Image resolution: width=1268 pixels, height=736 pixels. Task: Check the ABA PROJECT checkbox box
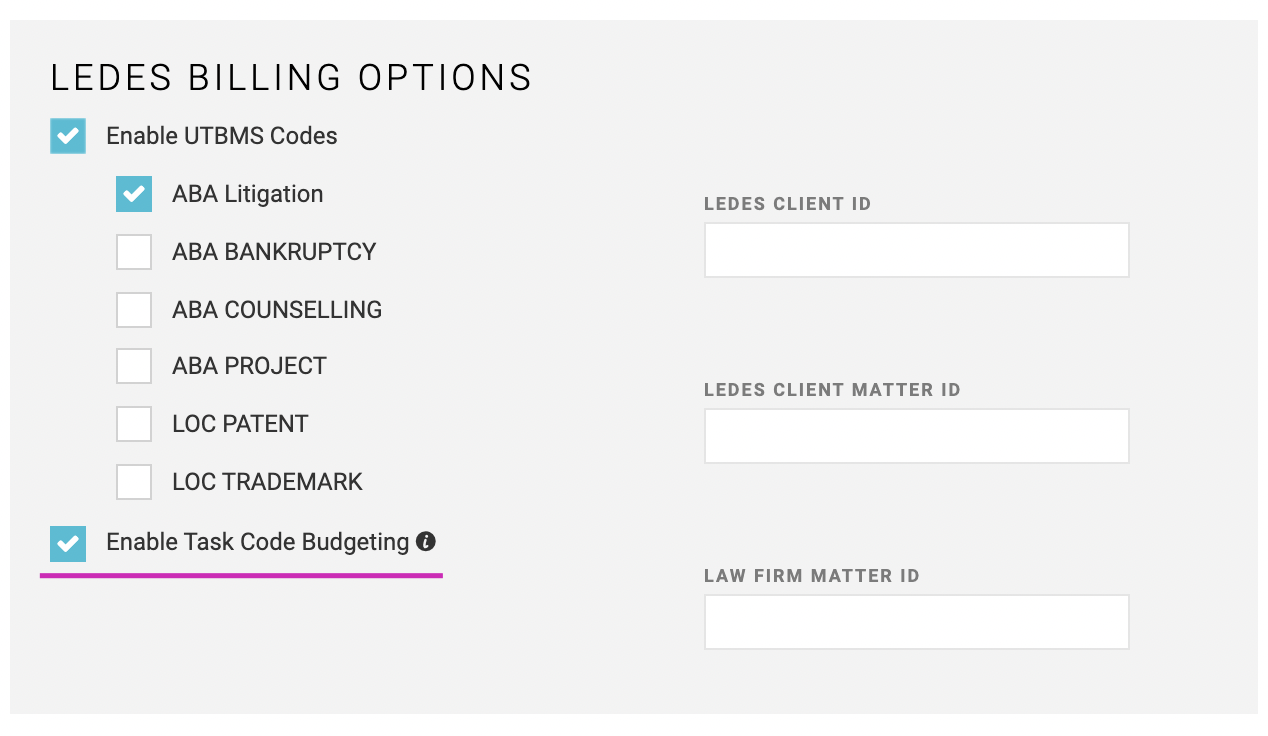click(134, 366)
